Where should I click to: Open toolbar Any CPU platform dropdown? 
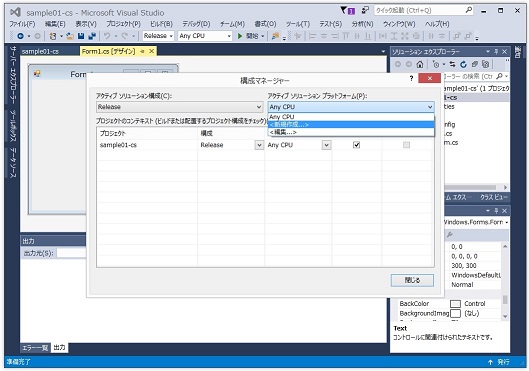(205, 36)
